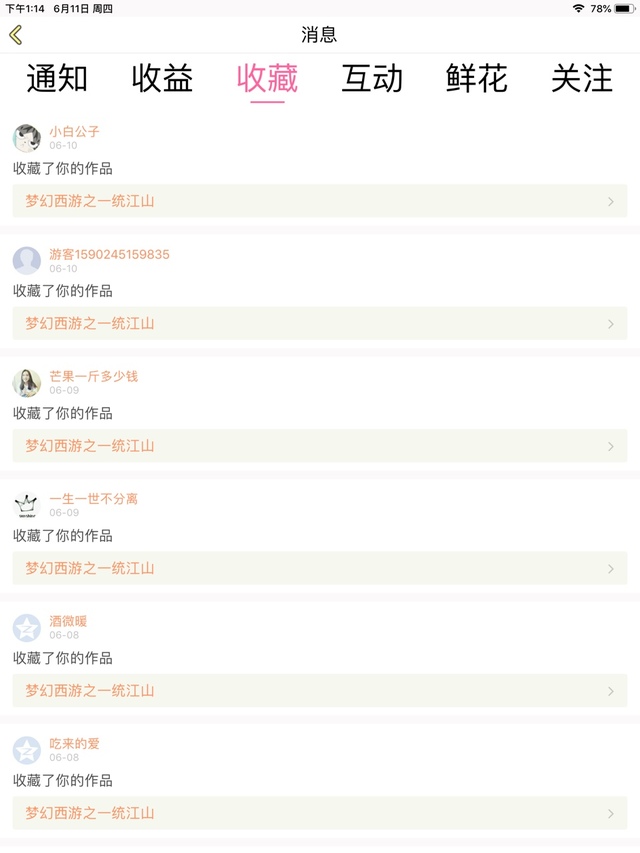Open 梦幻西游之一统江山 under 一生一世不分离
The image size is (640, 853).
90,568
